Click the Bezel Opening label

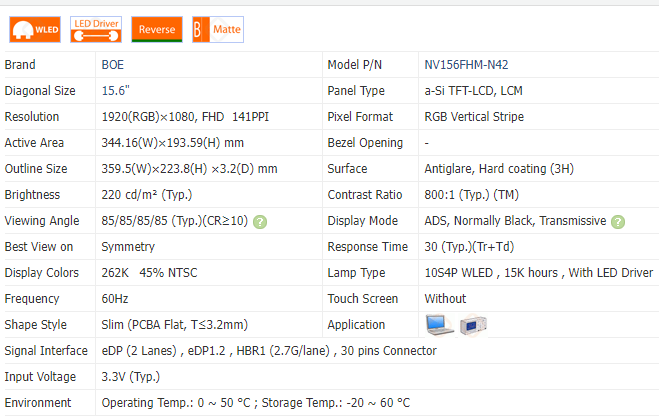[365, 143]
